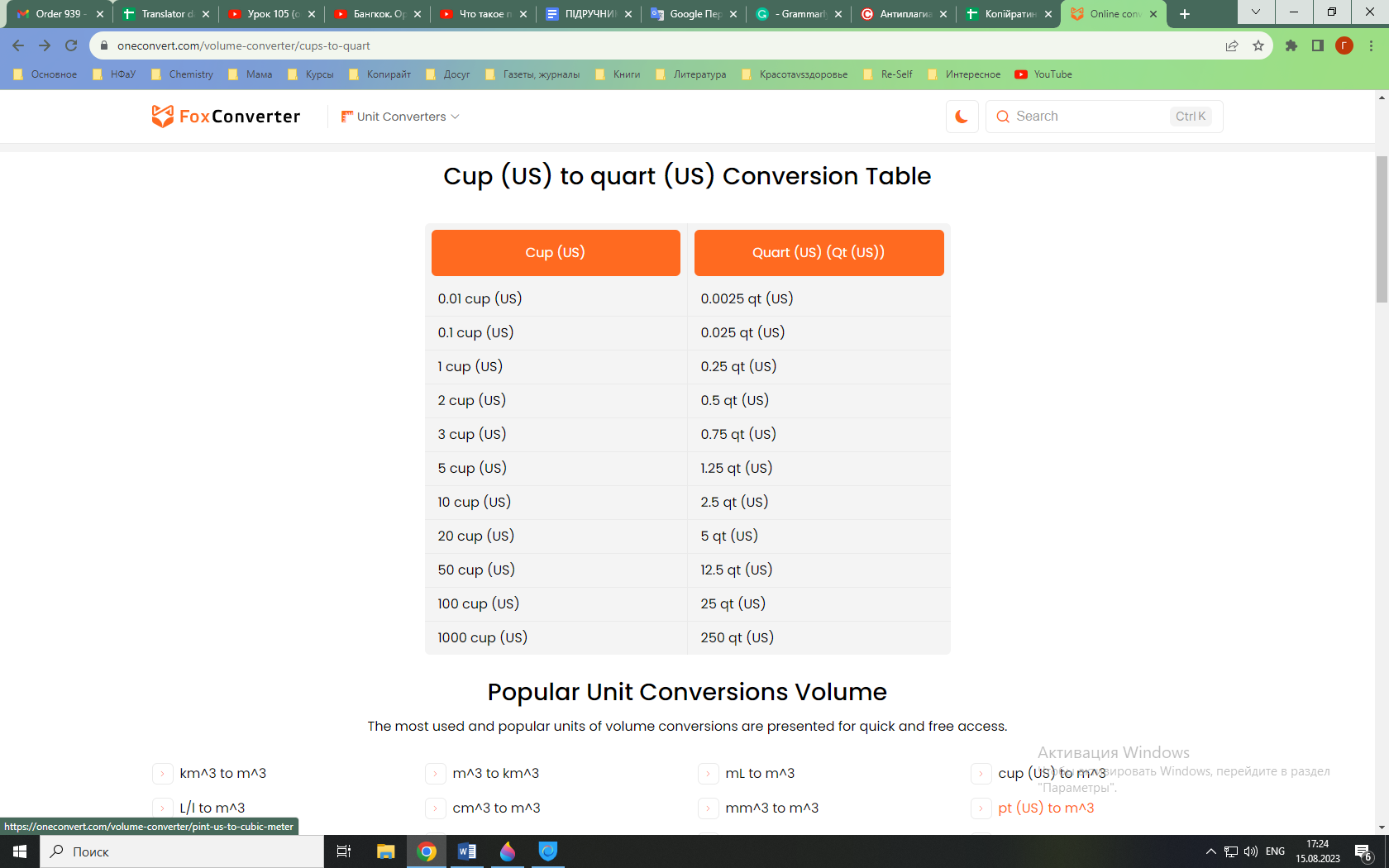Image resolution: width=1389 pixels, height=868 pixels.
Task: Expand the Unit Converters dropdown
Action: tap(401, 117)
